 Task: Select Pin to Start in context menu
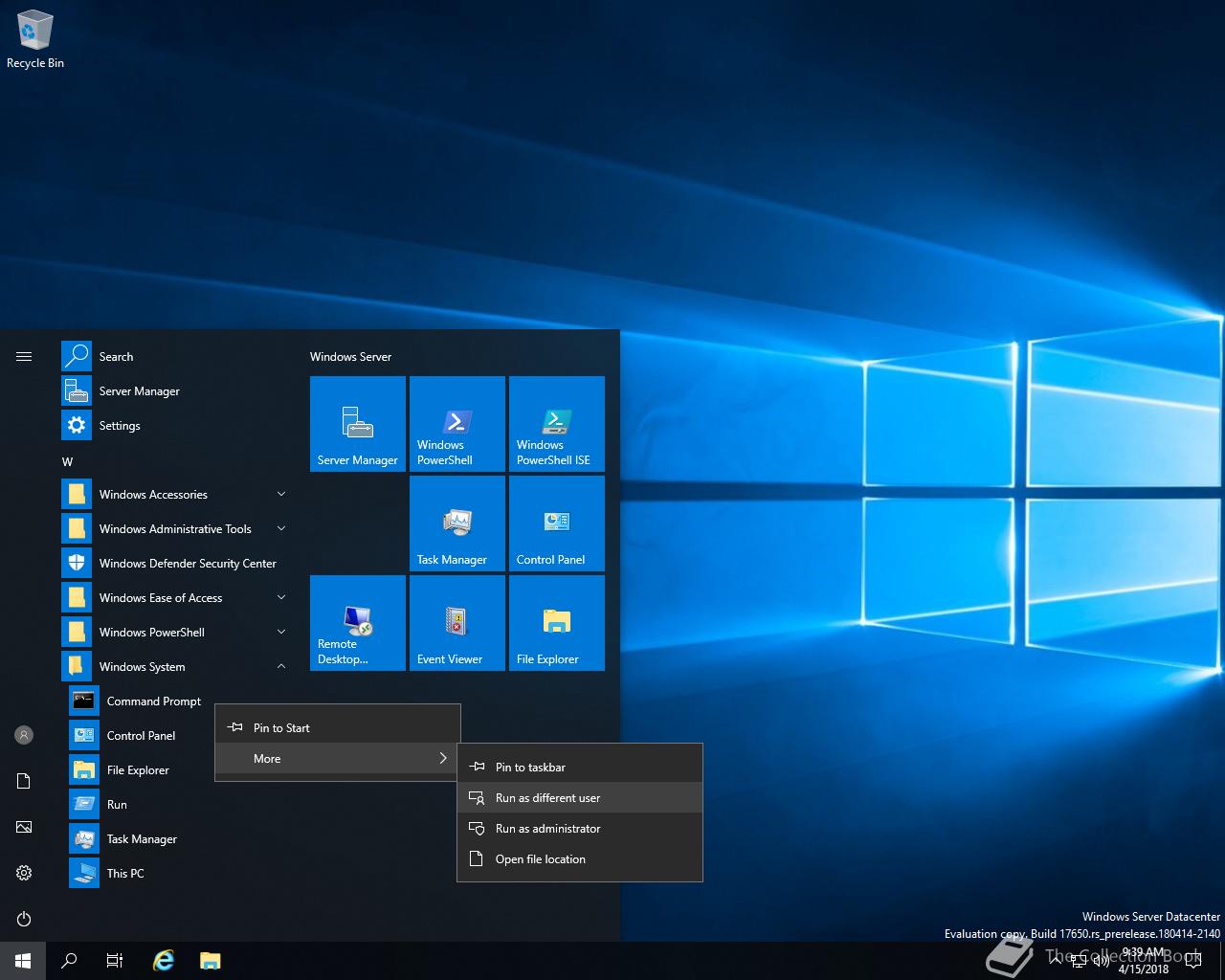coord(338,727)
